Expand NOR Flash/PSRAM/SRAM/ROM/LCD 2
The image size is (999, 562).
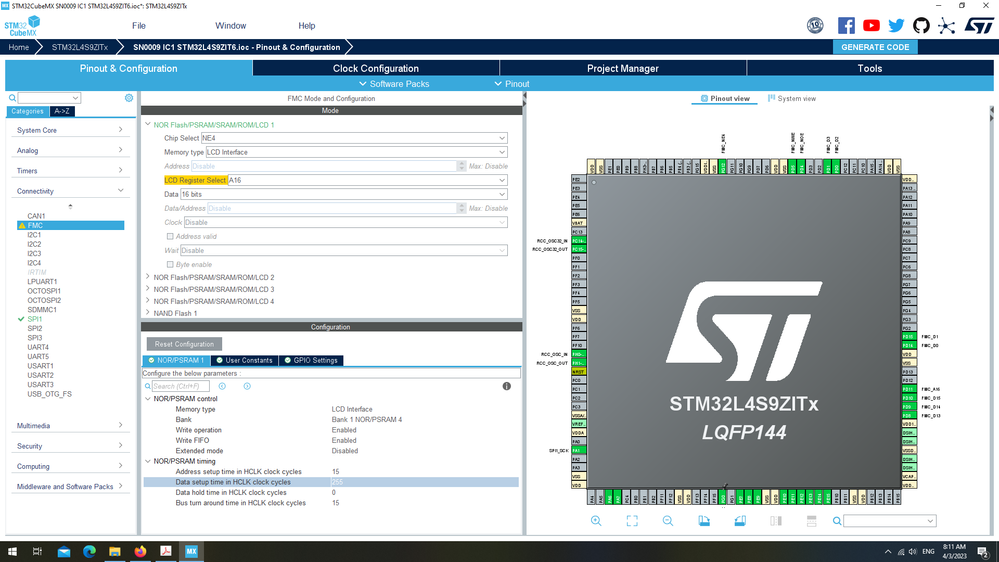tap(148, 277)
